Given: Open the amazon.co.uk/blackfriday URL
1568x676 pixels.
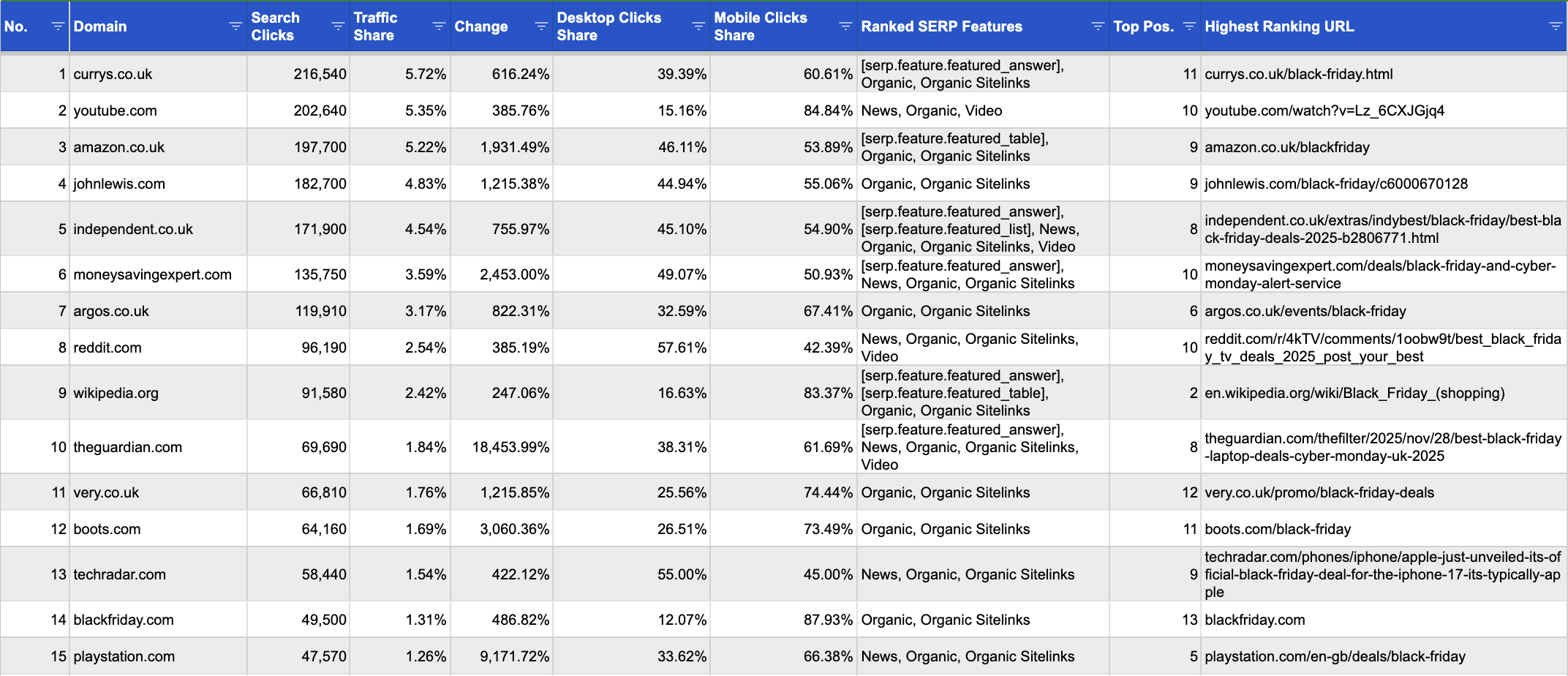Looking at the screenshot, I should 1286,147.
